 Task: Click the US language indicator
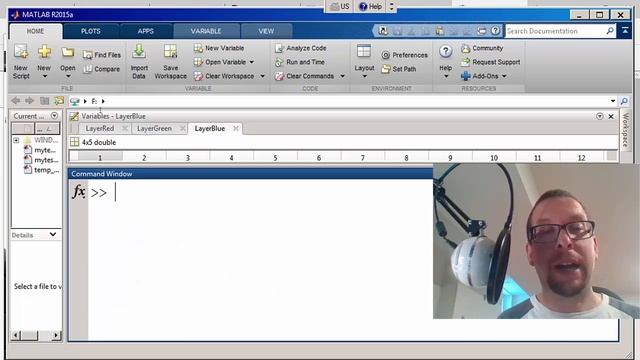(x=340, y=7)
